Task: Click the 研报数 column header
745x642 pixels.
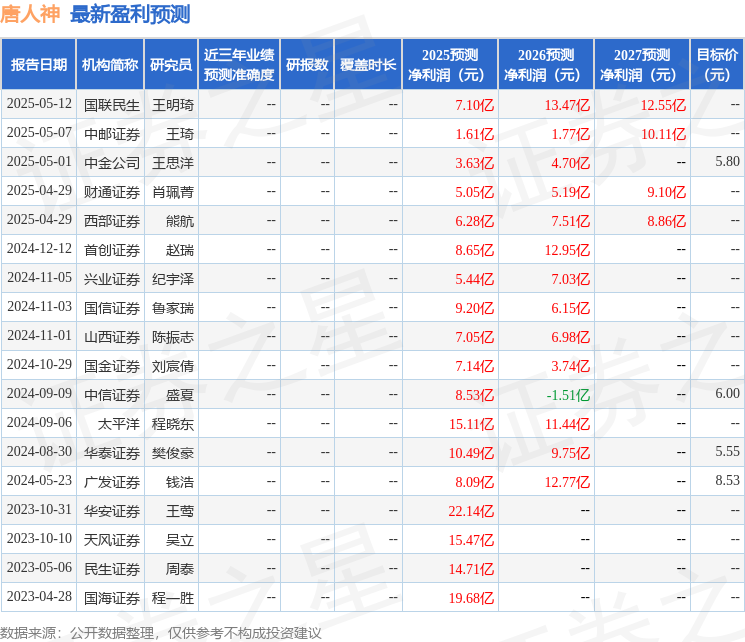Action: pos(307,64)
